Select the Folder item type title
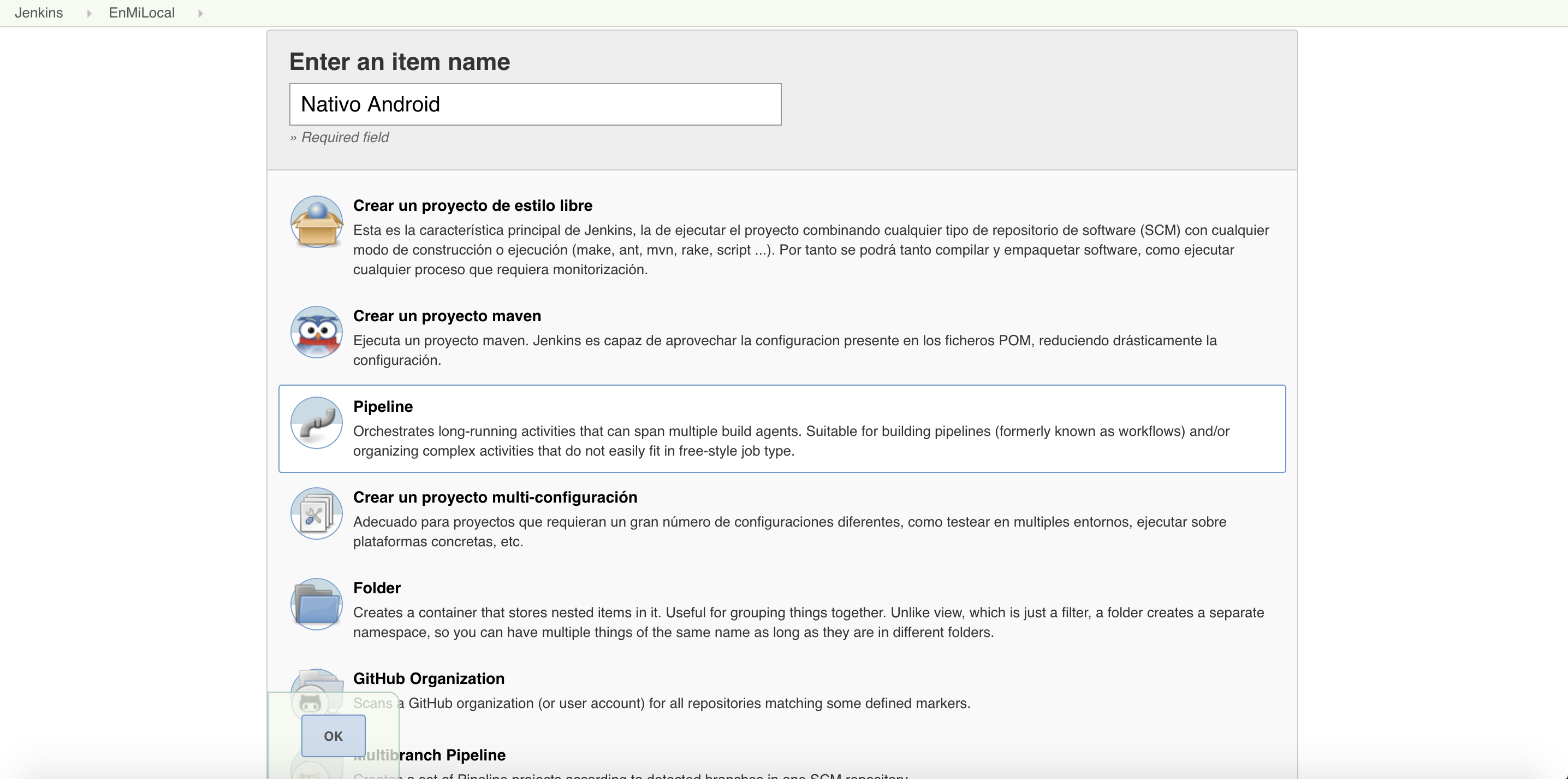 tap(377, 588)
